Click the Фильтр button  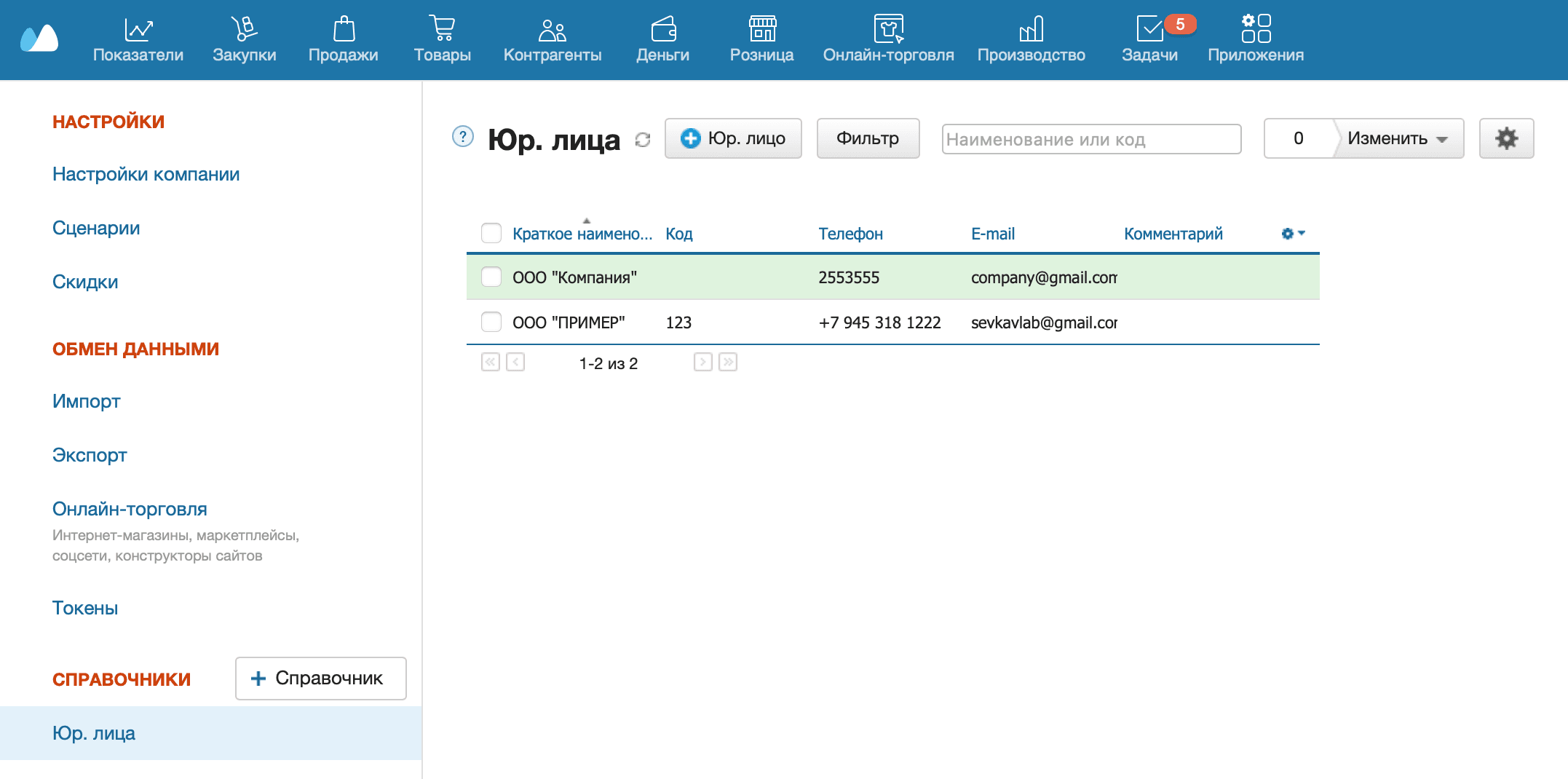868,138
